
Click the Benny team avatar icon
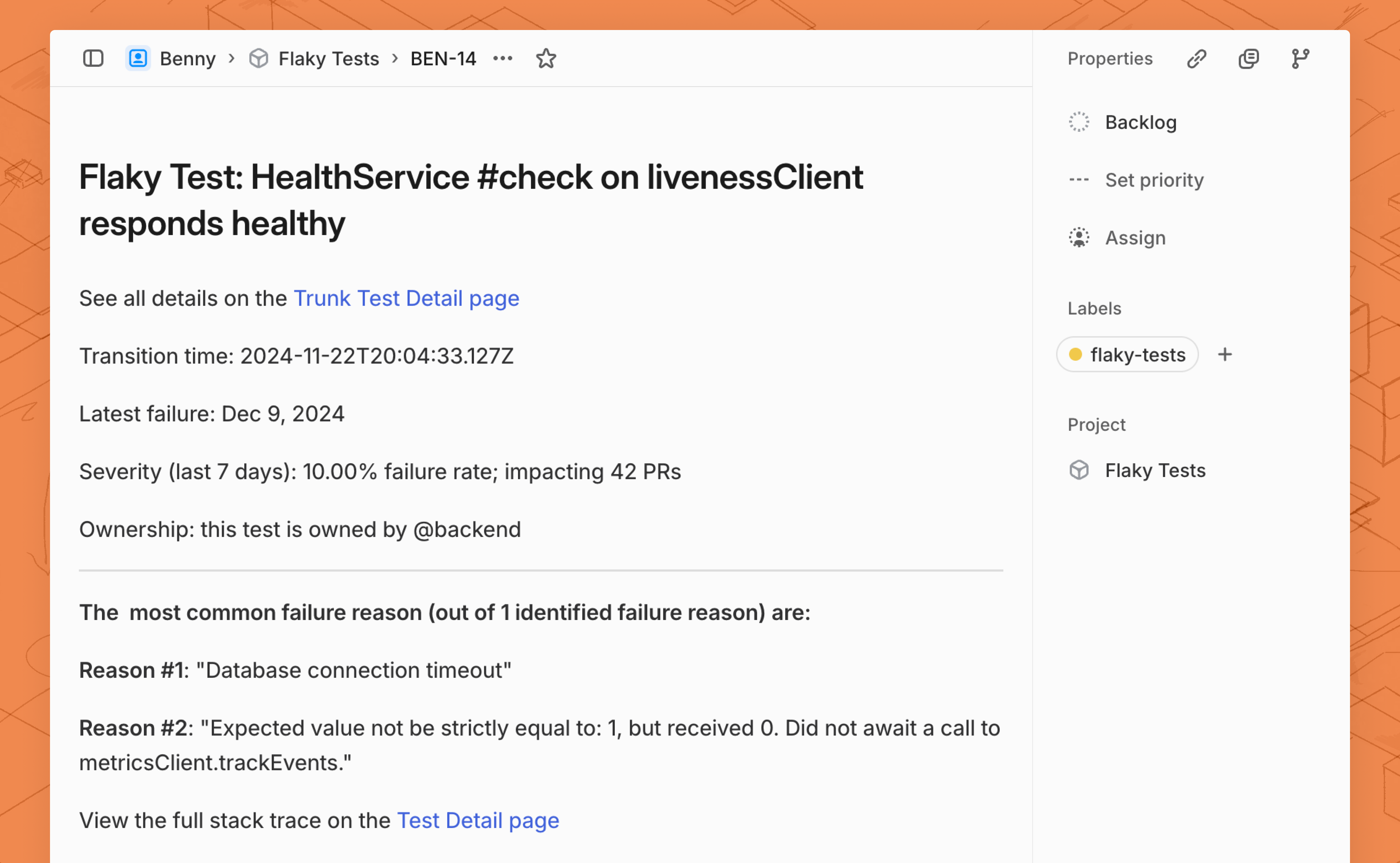(137, 58)
